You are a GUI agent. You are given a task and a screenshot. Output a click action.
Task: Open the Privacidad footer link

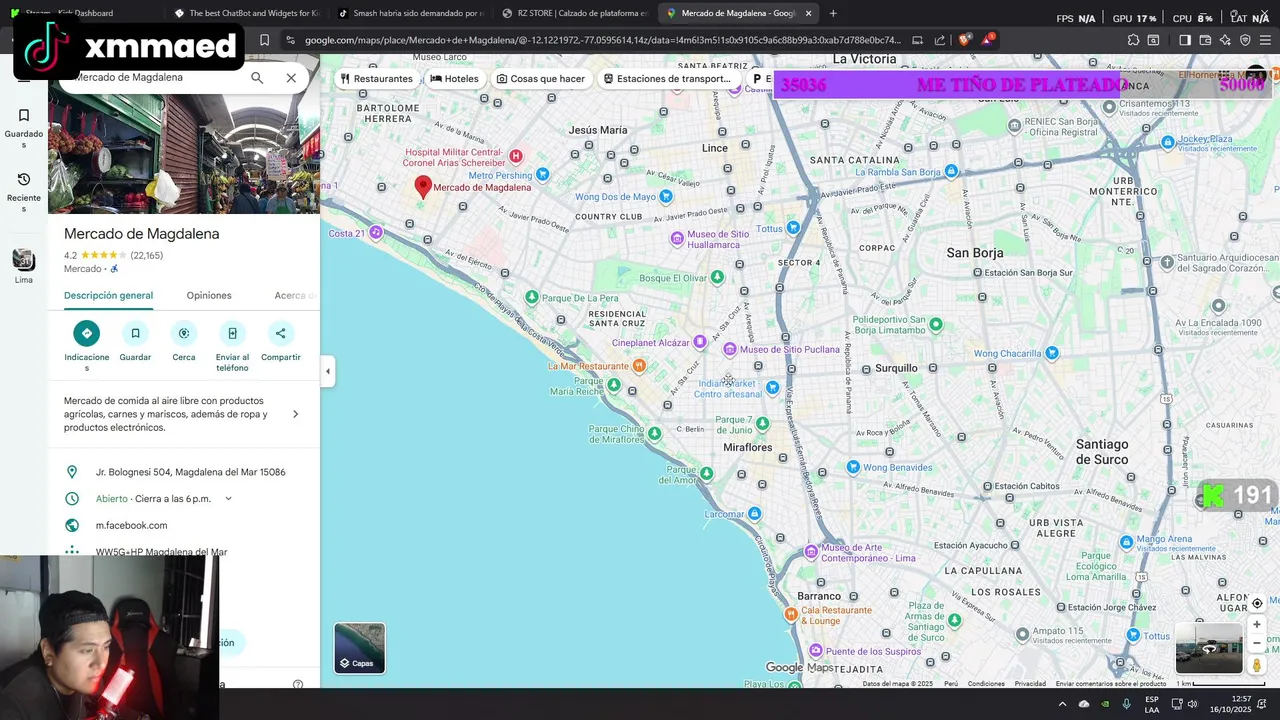coord(1030,684)
